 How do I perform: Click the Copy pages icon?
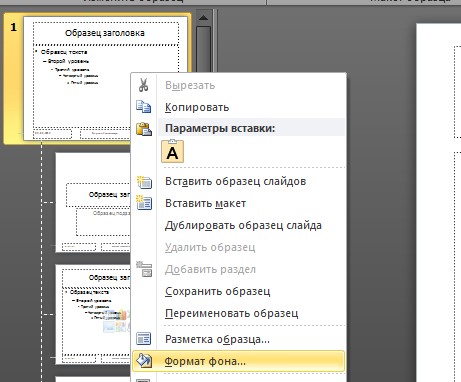tap(144, 107)
